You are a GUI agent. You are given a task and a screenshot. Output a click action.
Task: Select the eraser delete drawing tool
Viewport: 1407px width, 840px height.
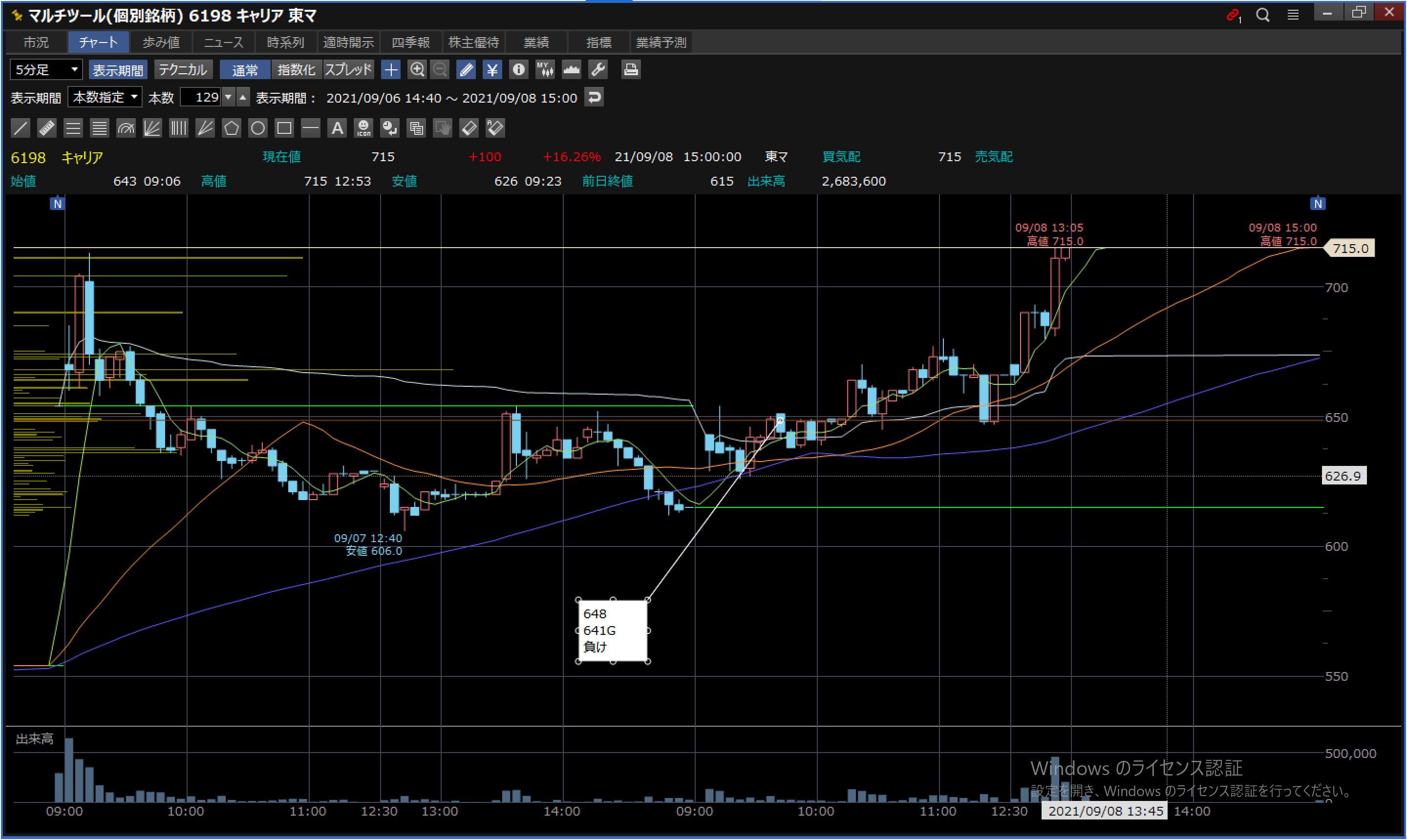point(469,128)
